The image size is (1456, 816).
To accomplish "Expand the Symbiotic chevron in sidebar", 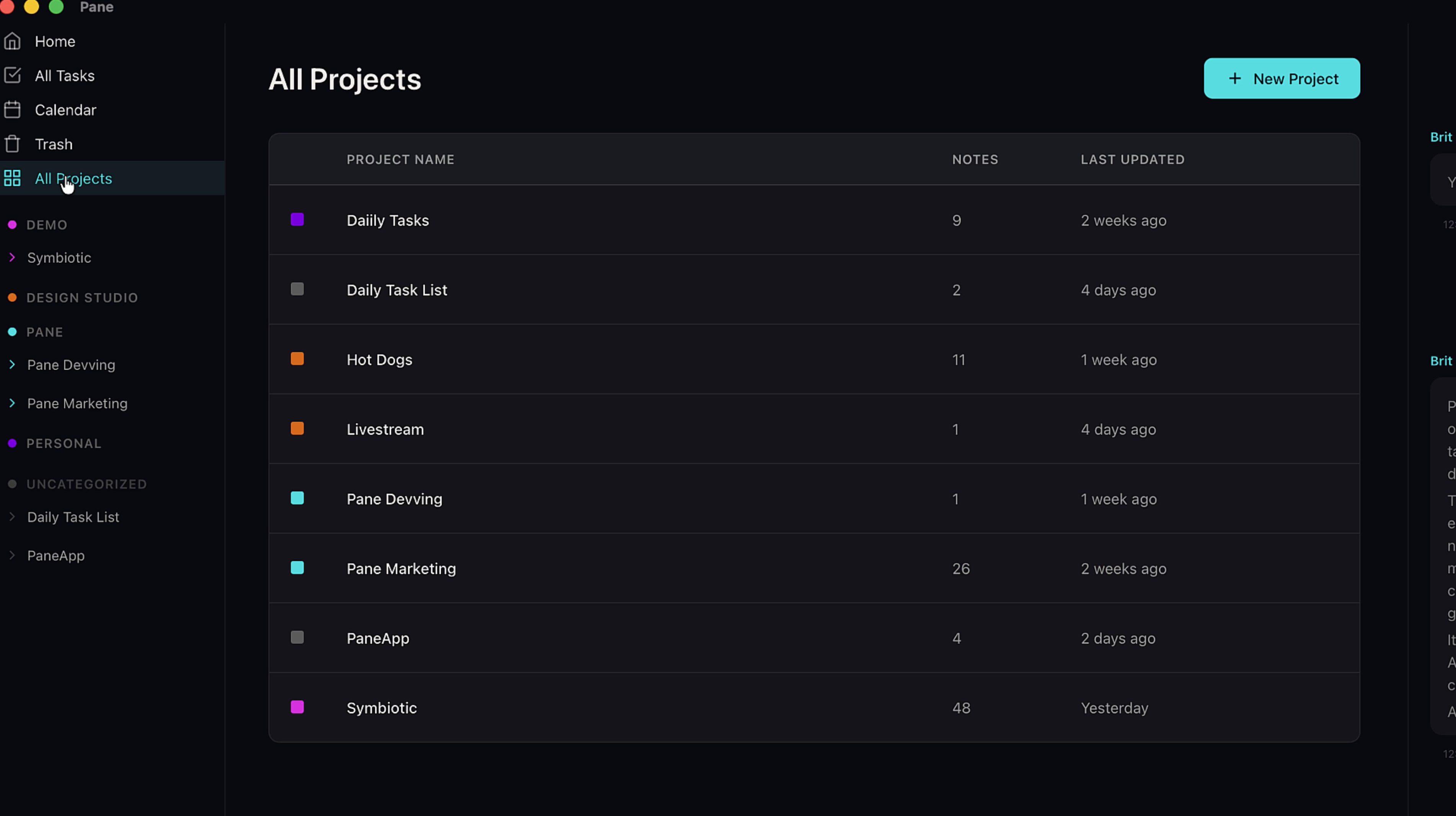I will (x=12, y=258).
